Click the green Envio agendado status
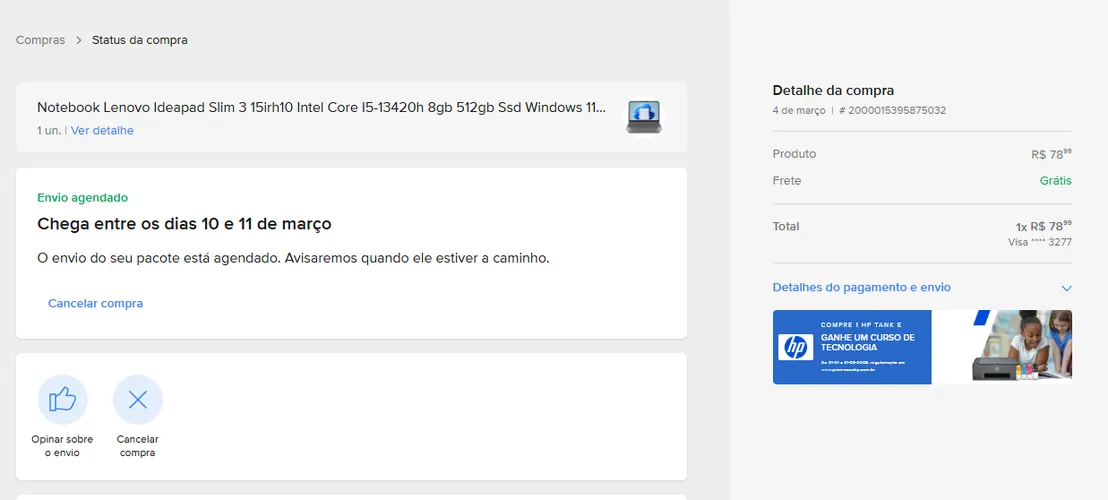The height and width of the screenshot is (500, 1108). (82, 198)
